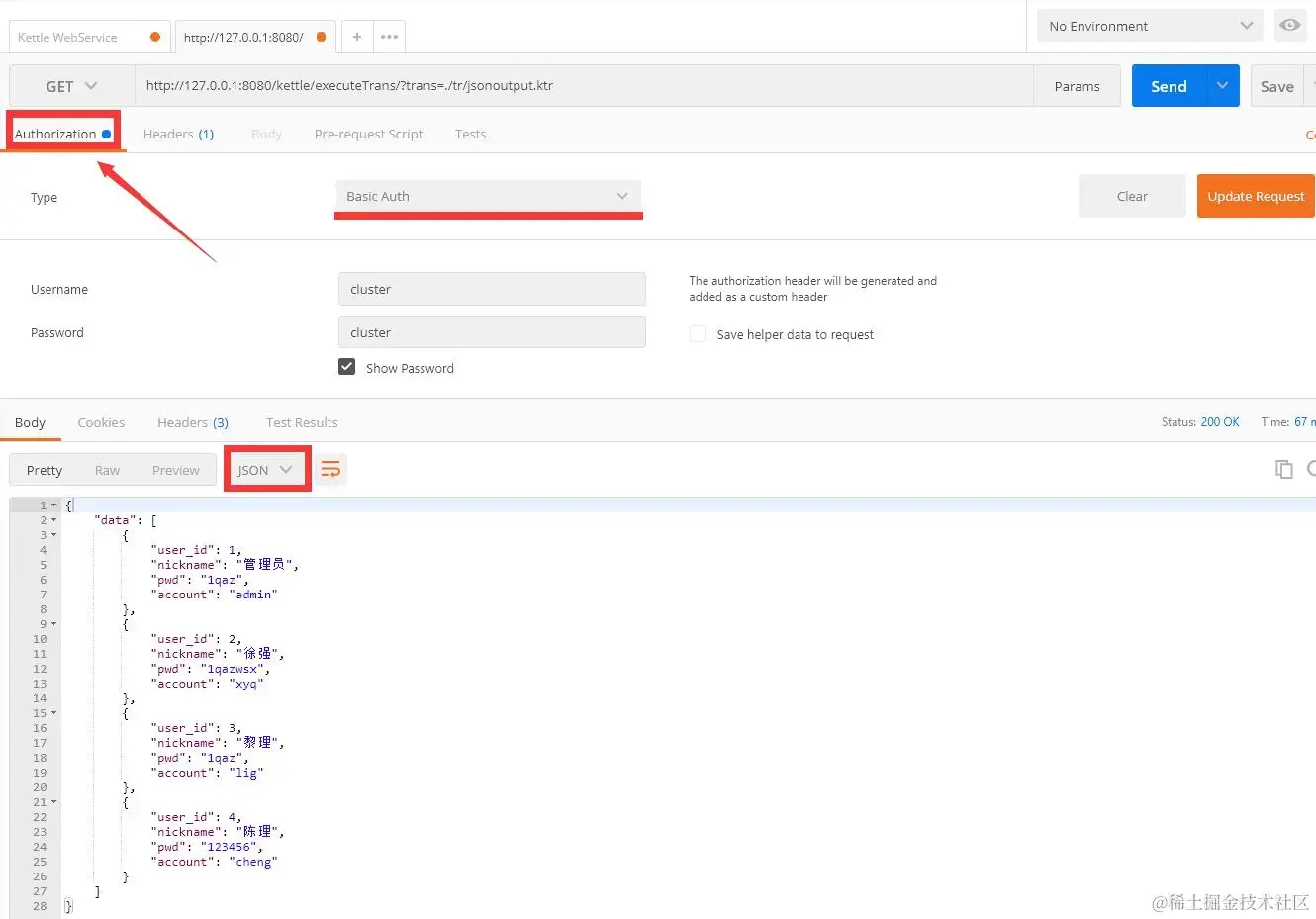The width and height of the screenshot is (1316, 919).
Task: Open the request Headers (1) tab
Action: point(178,134)
